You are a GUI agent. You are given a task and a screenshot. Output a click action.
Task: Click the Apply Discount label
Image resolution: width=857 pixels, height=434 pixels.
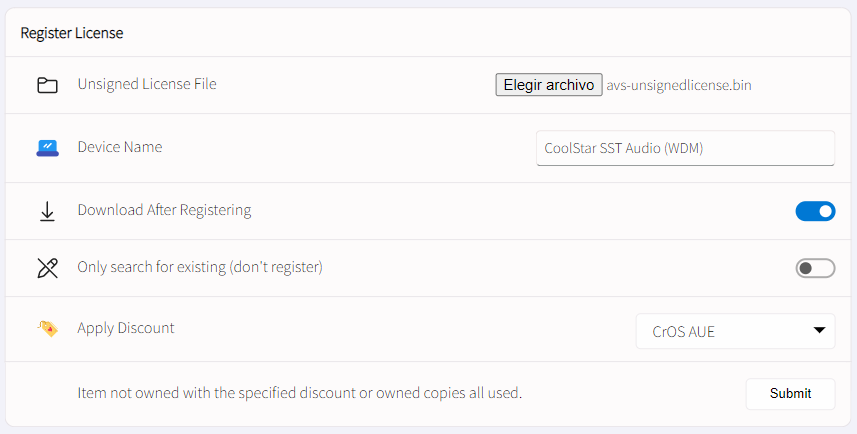pos(126,328)
